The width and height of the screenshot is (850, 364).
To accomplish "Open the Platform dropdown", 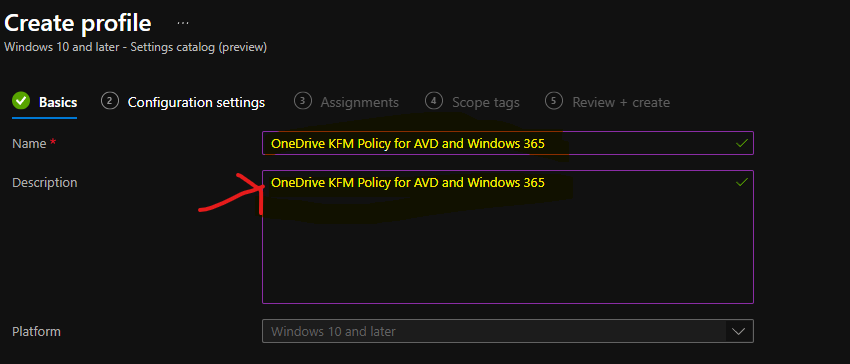I will pyautogui.click(x=507, y=331).
